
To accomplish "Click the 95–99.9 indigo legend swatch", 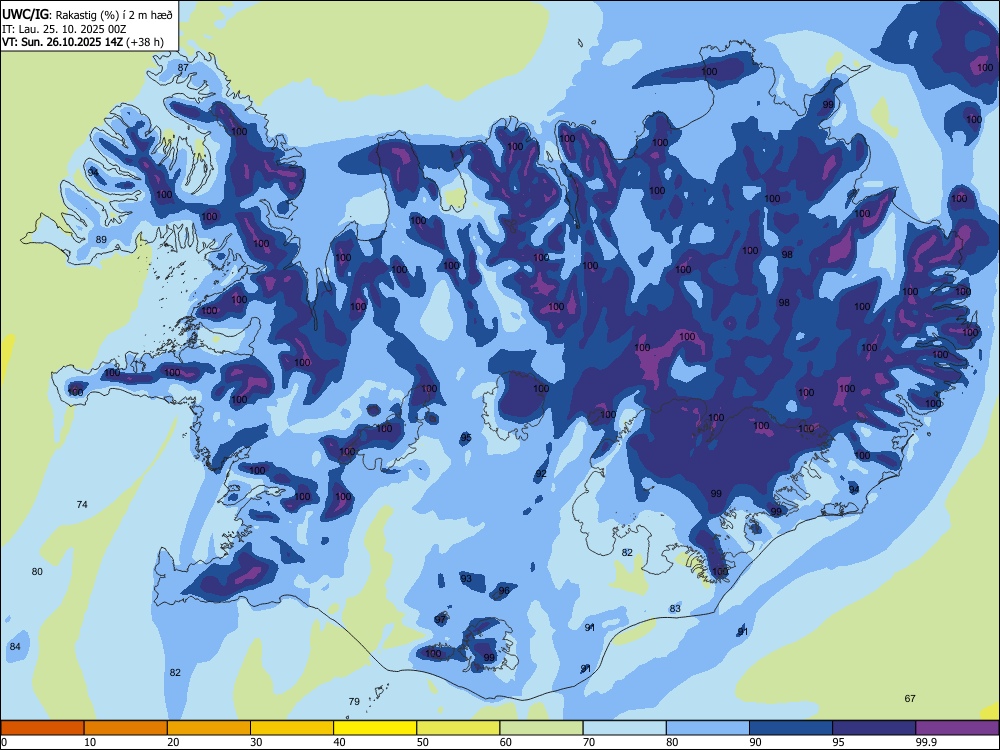I will click(874, 728).
